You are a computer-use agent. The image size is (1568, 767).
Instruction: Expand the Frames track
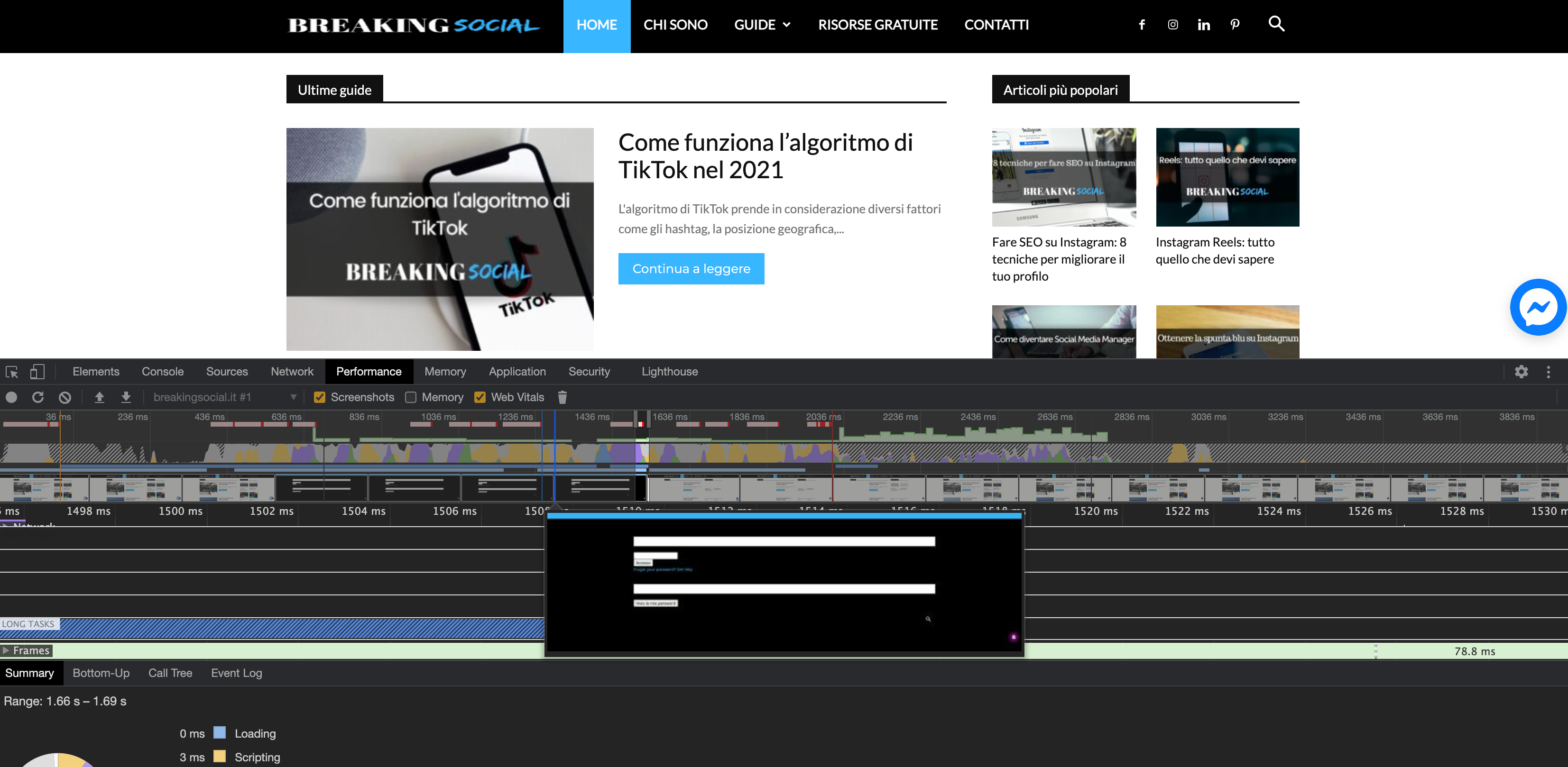click(6, 650)
